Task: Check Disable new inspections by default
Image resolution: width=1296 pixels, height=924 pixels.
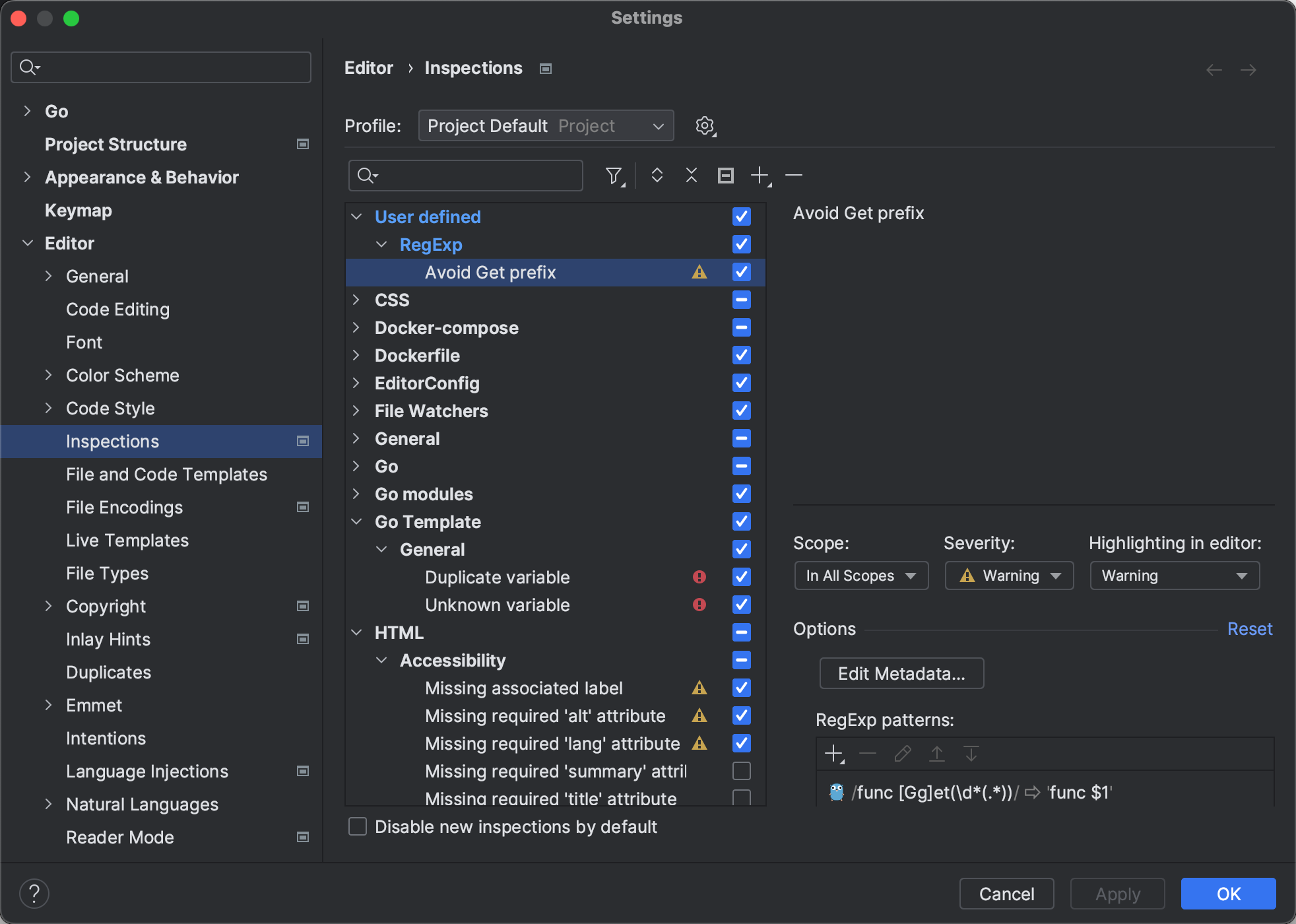Action: tap(357, 826)
